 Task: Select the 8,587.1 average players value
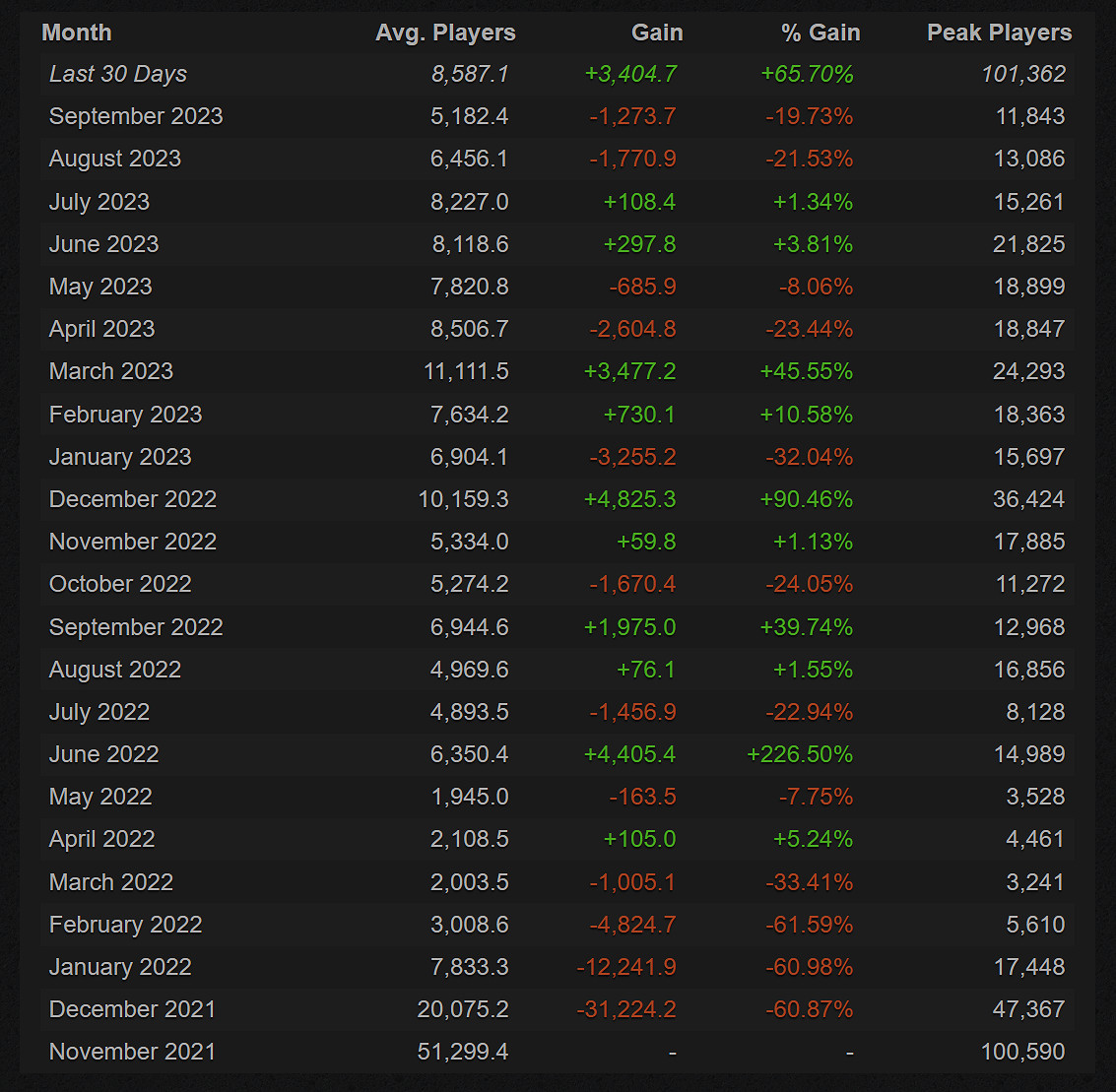pos(470,74)
